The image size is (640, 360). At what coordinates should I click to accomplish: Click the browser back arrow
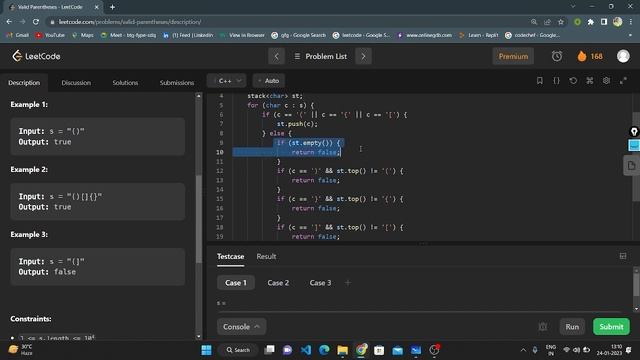(9, 22)
